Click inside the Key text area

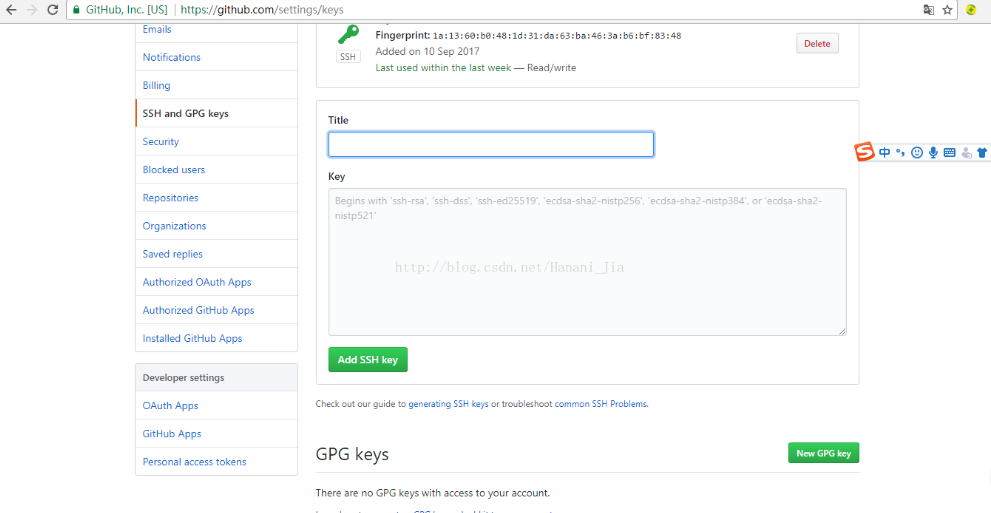click(x=587, y=262)
